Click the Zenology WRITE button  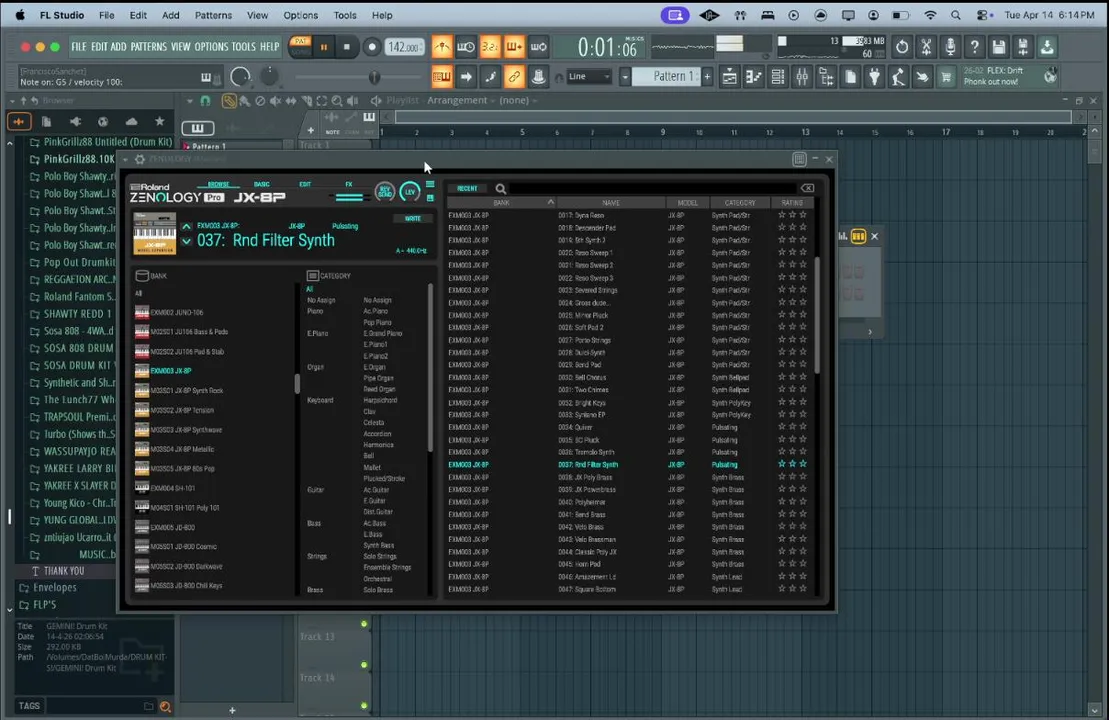click(412, 219)
